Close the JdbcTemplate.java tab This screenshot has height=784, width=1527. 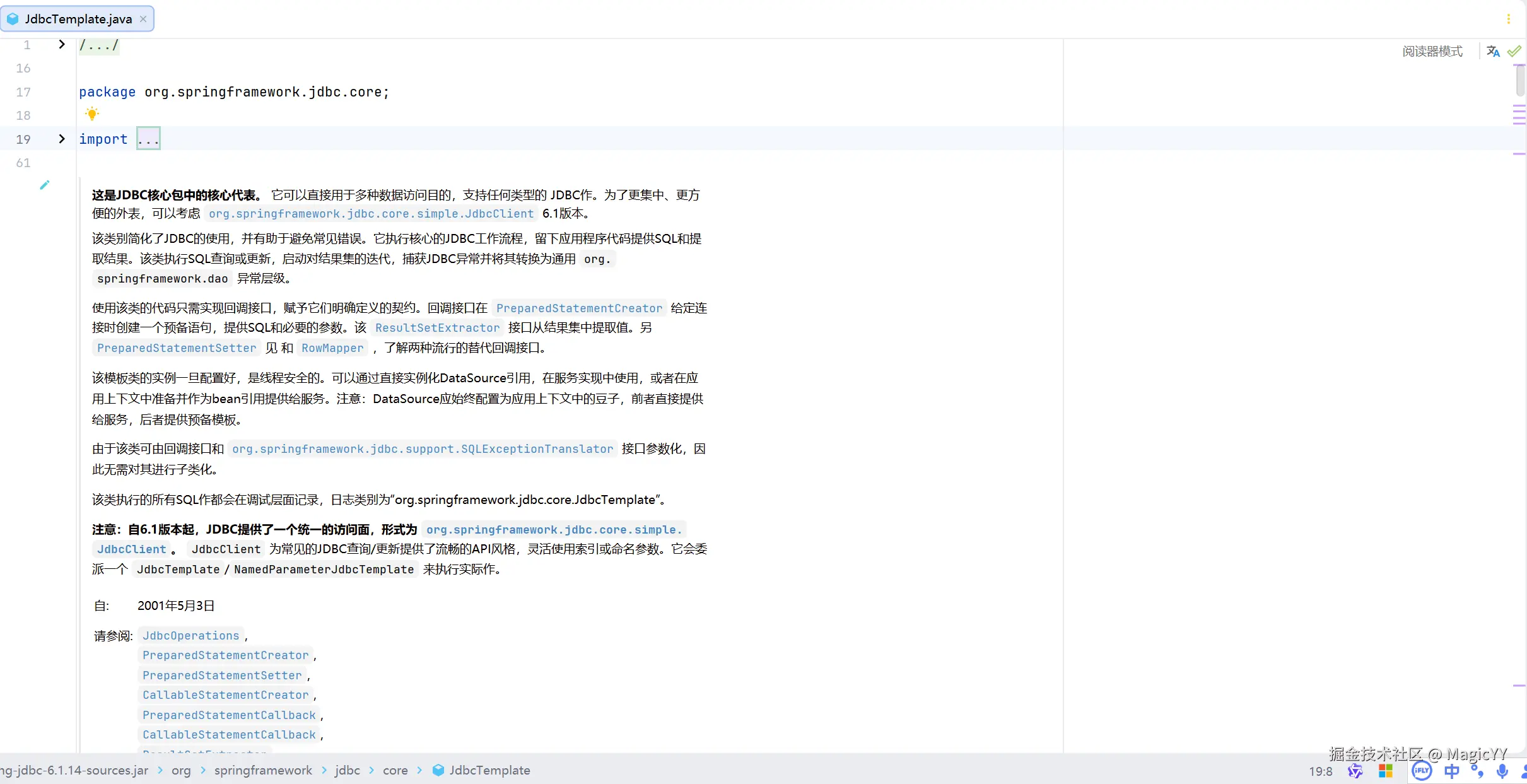[143, 19]
